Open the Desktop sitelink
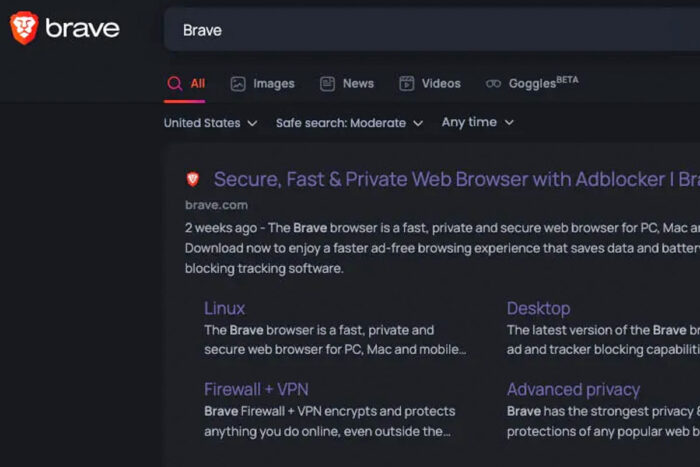 (538, 309)
